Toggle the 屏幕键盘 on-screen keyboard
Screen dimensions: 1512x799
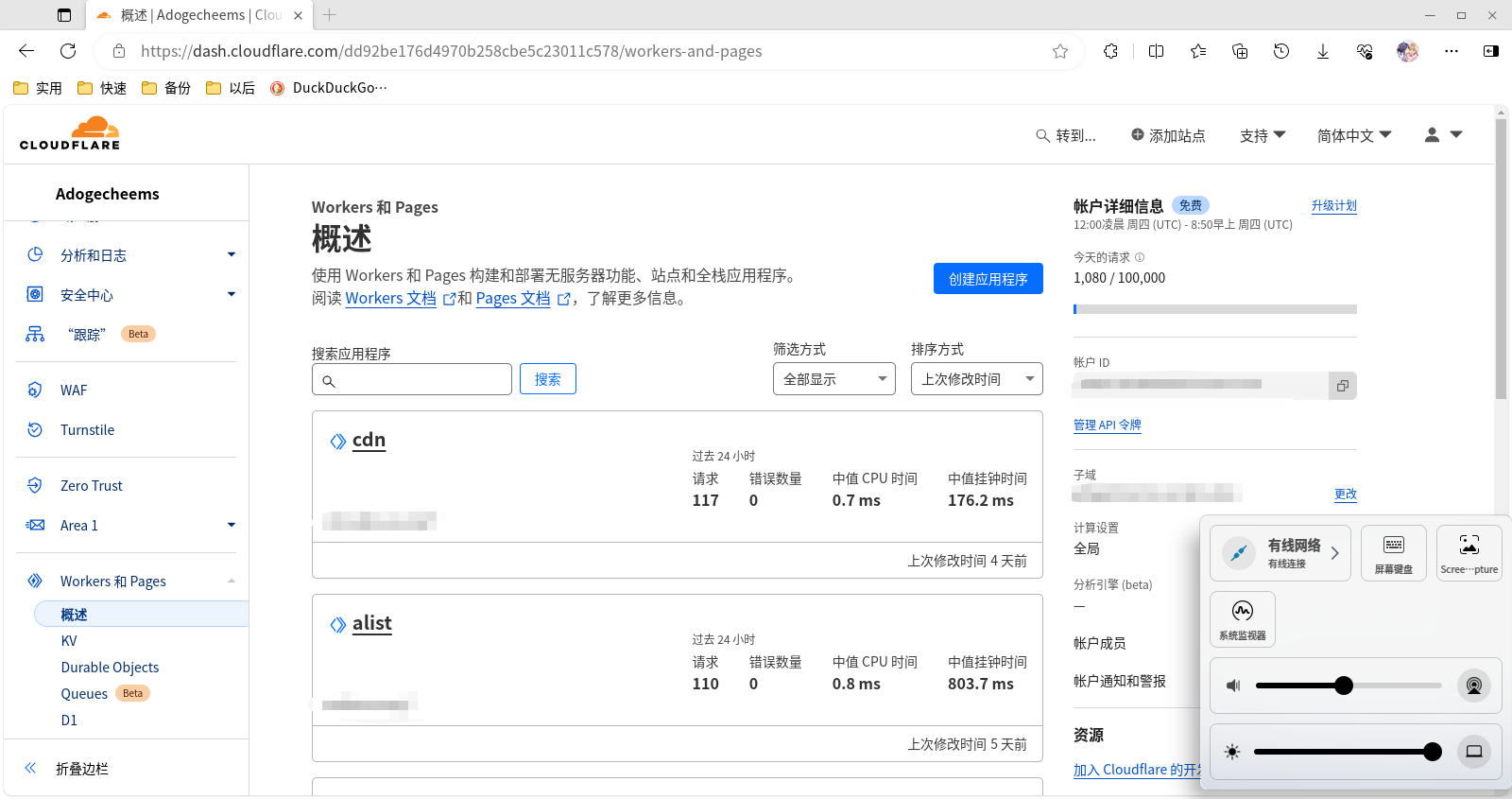(1394, 552)
